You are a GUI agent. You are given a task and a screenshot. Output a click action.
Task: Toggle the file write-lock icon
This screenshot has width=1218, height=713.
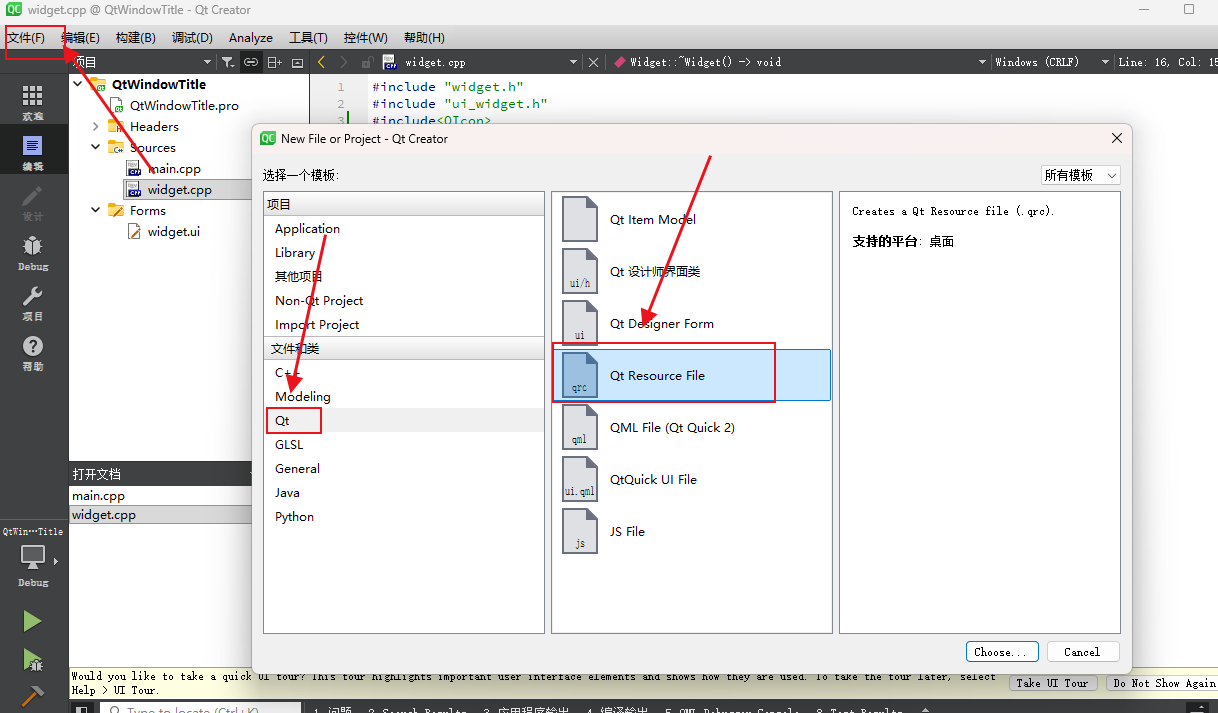pos(366,62)
